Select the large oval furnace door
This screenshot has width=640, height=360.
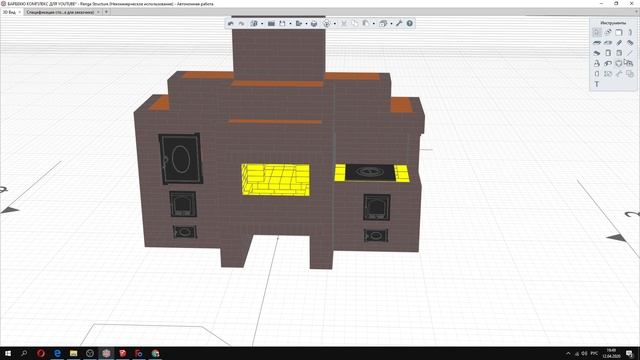(180, 158)
